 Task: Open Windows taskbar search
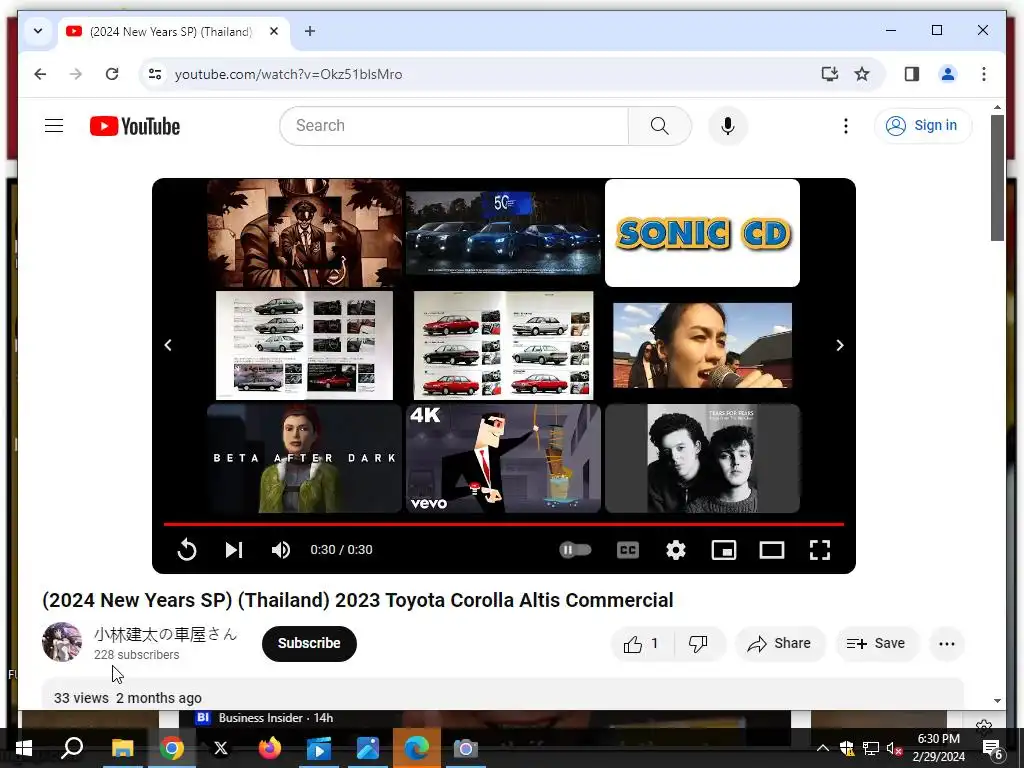coord(72,748)
